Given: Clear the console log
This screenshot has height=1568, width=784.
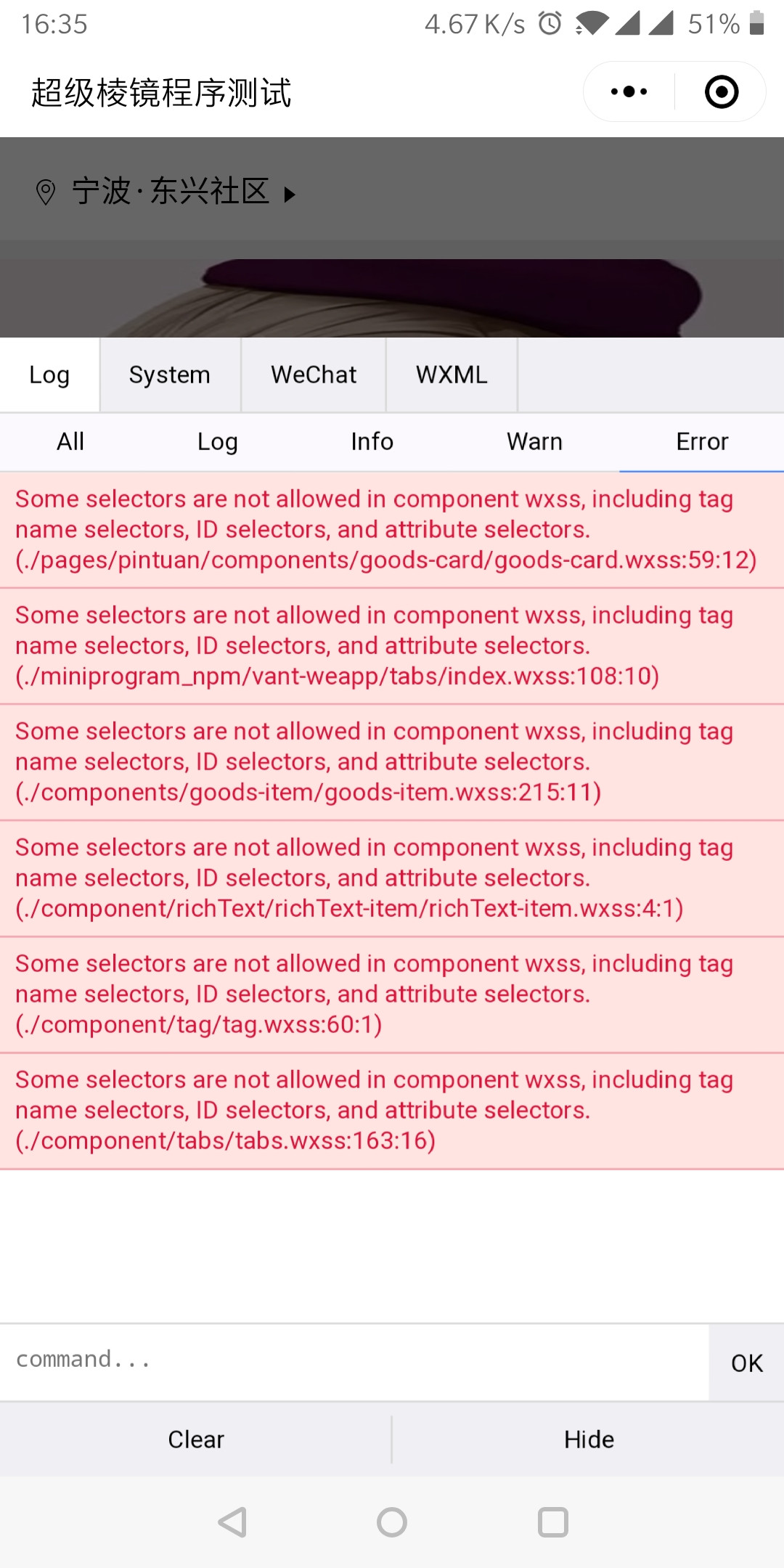Looking at the screenshot, I should (196, 1439).
